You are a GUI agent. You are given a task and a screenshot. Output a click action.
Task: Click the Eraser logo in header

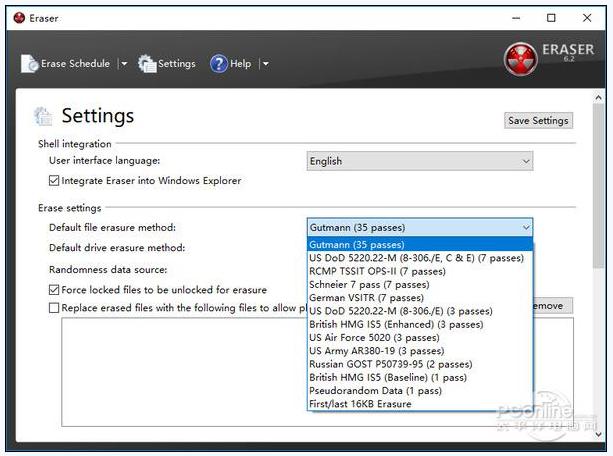(521, 59)
